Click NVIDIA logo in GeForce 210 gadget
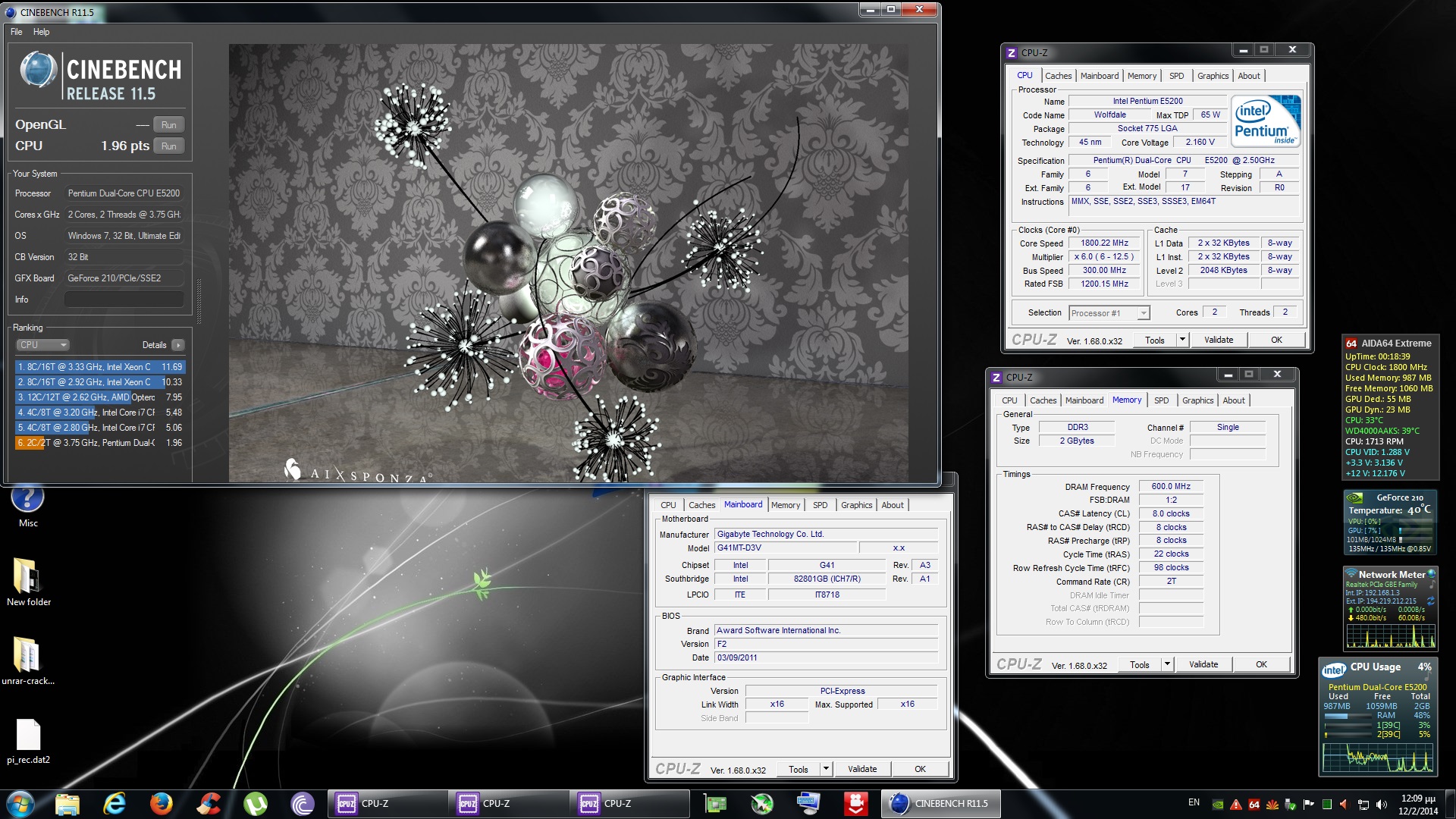The width and height of the screenshot is (1456, 819). point(1354,498)
